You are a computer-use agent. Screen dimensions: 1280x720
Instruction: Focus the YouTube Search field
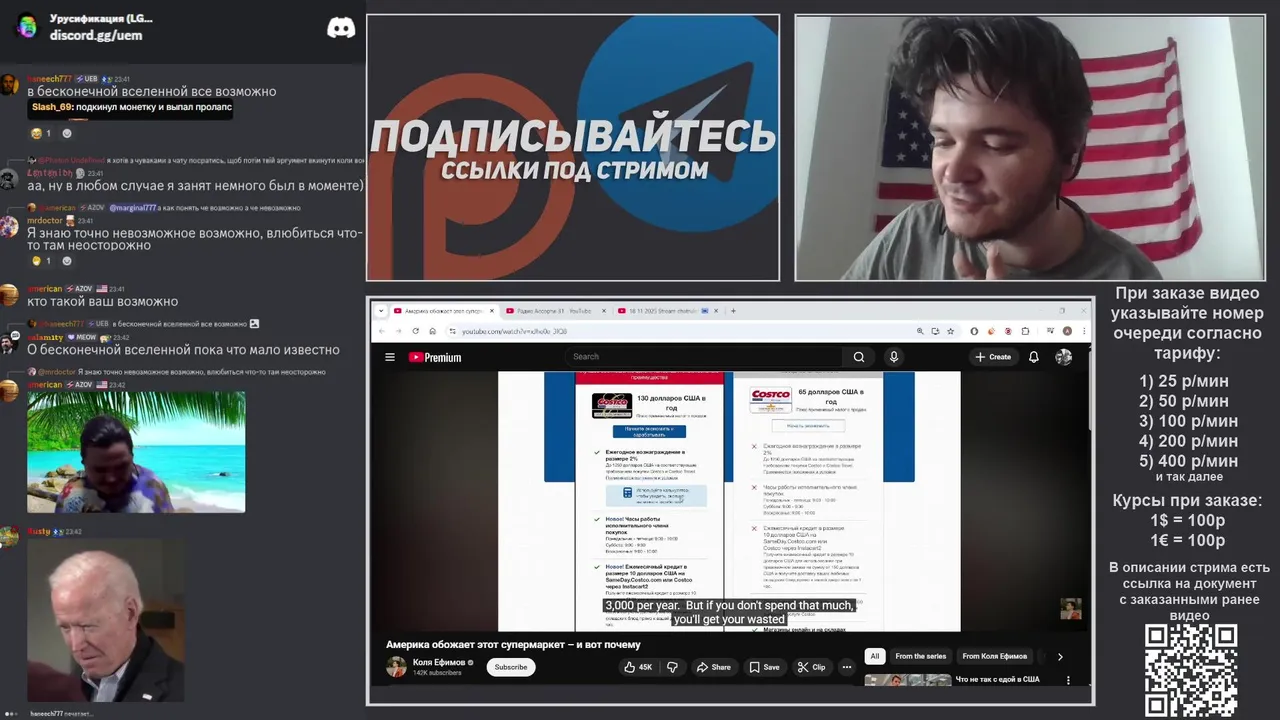(705, 357)
